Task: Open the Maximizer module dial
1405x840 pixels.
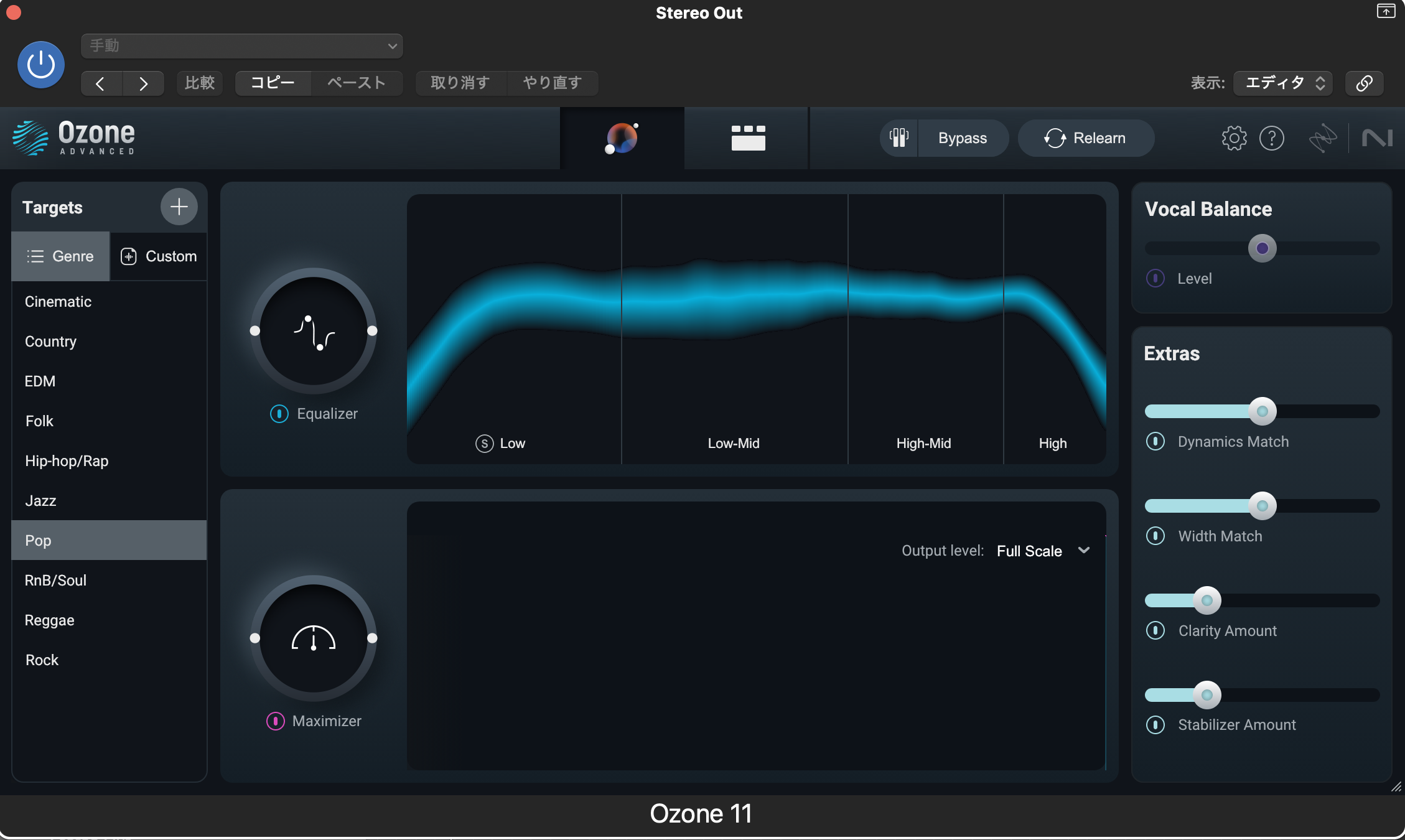Action: click(x=314, y=638)
